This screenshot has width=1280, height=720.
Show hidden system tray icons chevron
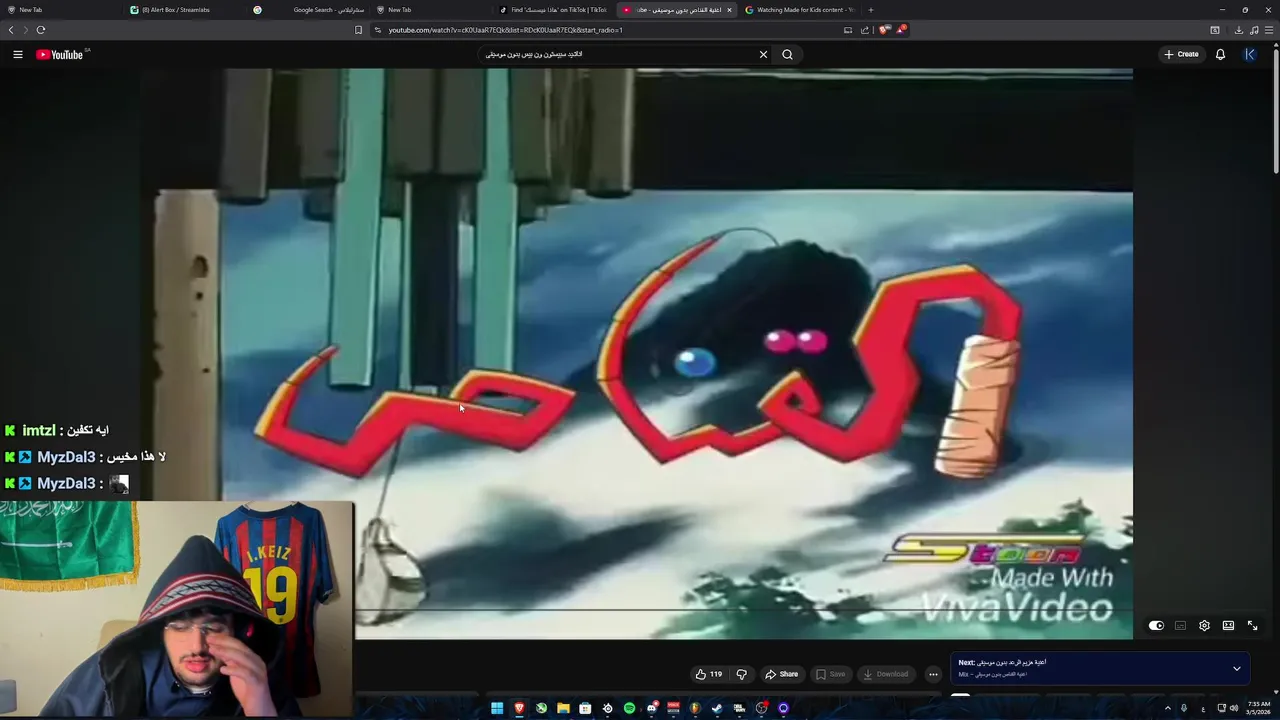1167,708
